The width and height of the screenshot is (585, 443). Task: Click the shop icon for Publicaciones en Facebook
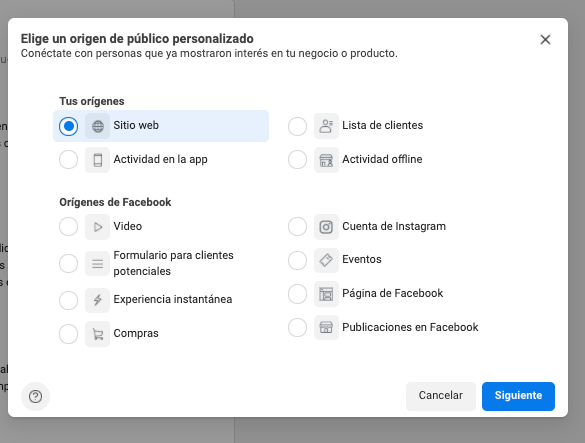326,328
